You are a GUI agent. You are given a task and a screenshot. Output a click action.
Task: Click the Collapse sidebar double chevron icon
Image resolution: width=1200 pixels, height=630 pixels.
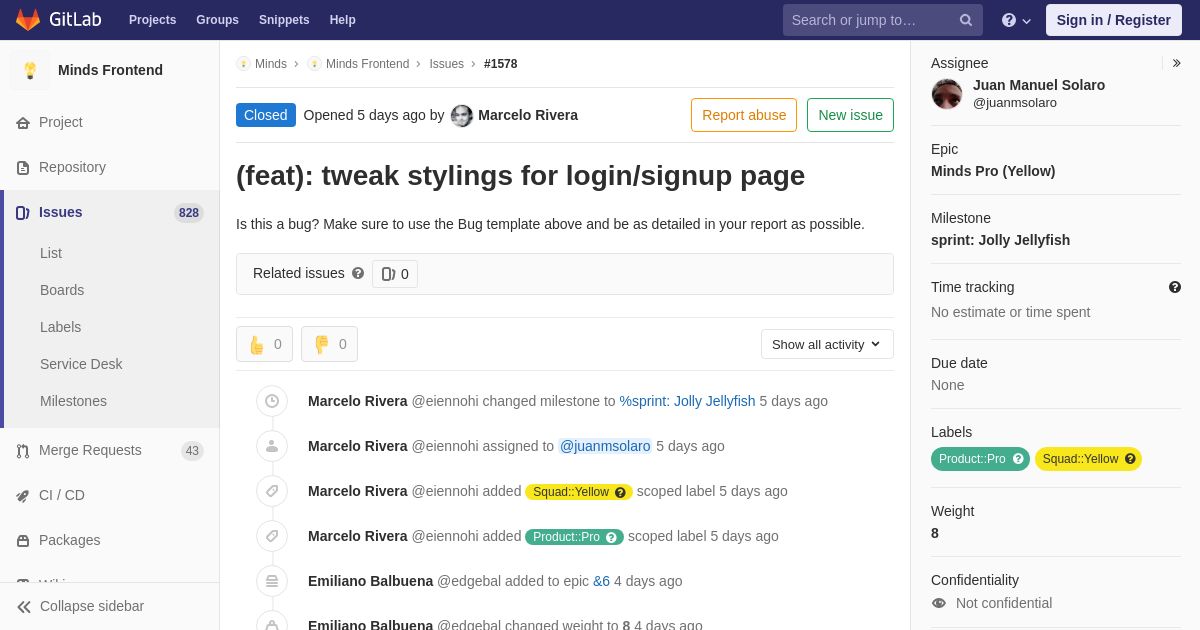[x=24, y=607]
